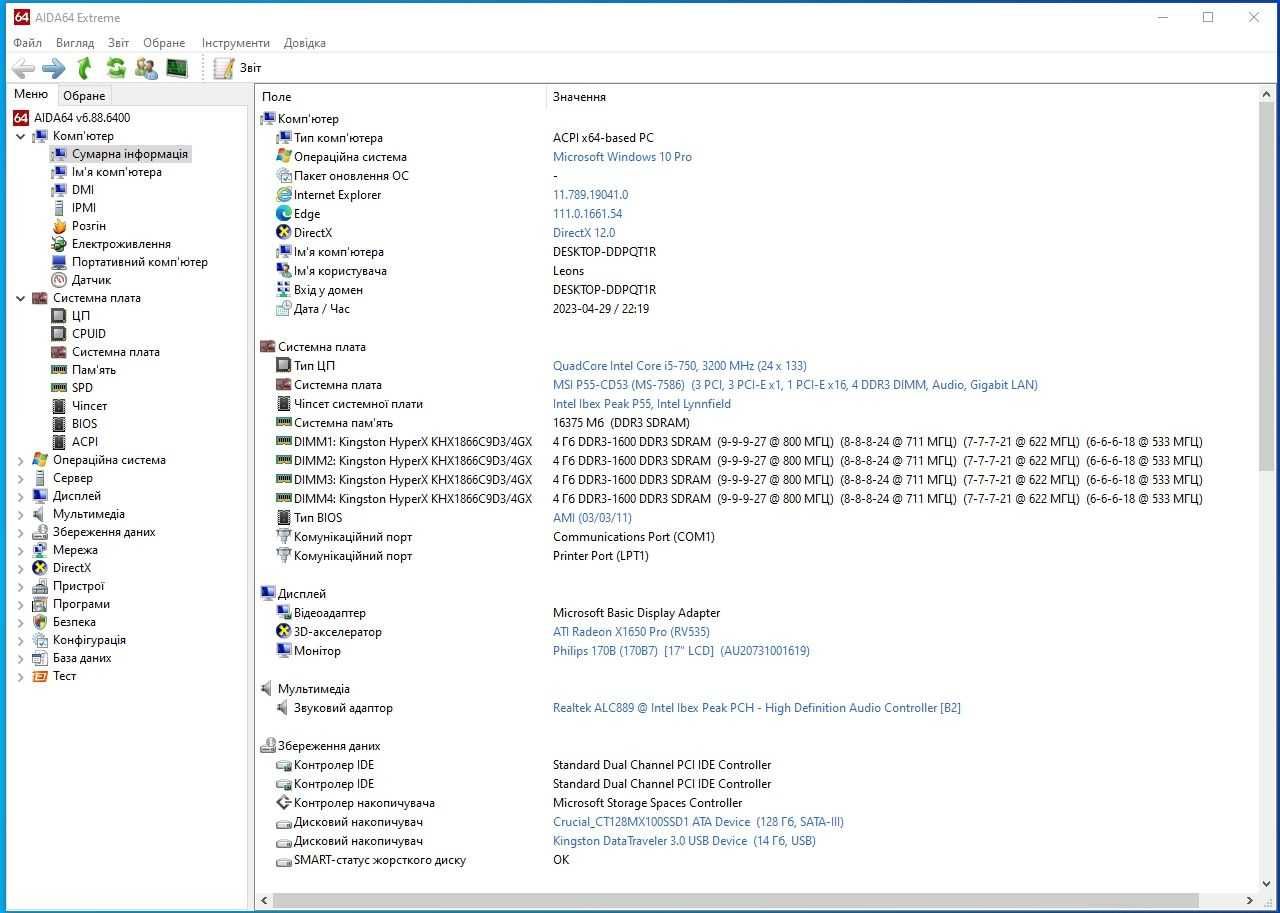Screen dimensions: 1280x913
Task: Open the Philips 170B monitor link
Action: tap(681, 651)
